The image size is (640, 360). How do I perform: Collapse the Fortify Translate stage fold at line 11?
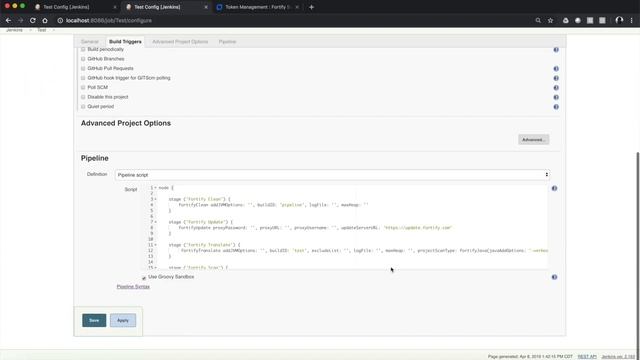[156, 245]
